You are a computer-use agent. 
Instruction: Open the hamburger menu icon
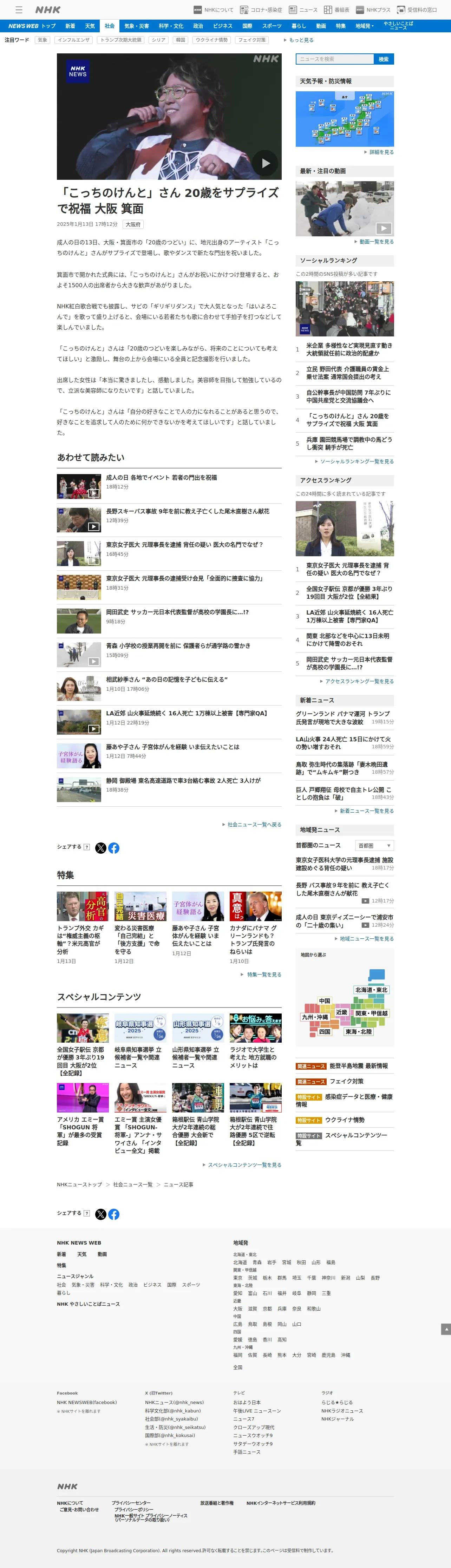pos(19,10)
